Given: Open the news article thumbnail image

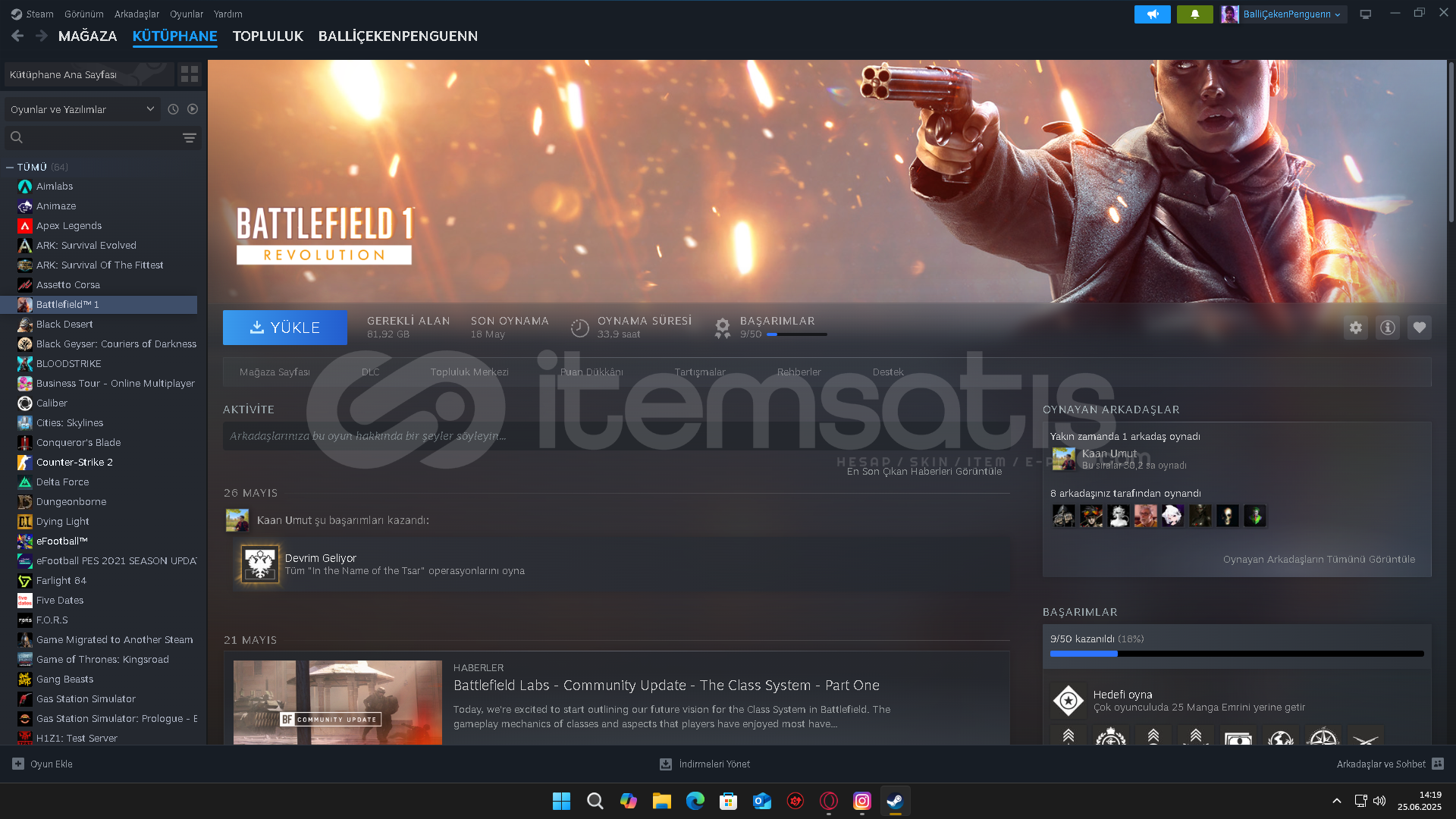Looking at the screenshot, I should (337, 702).
